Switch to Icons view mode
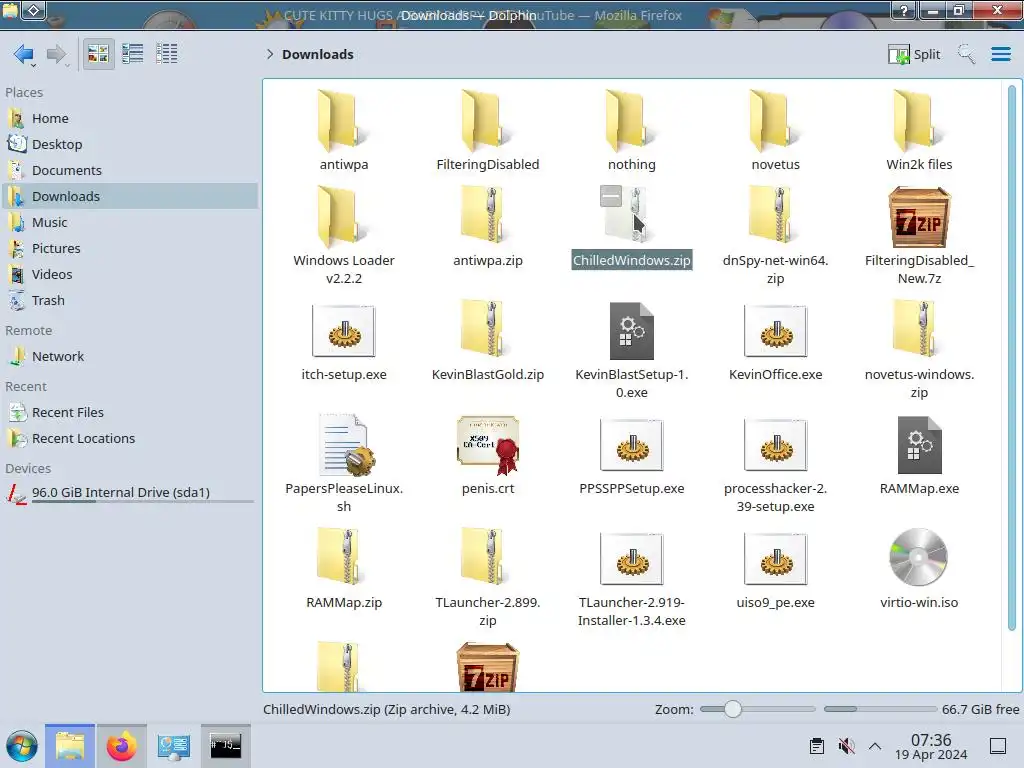Screen dimensions: 1024x768 pos(98,54)
